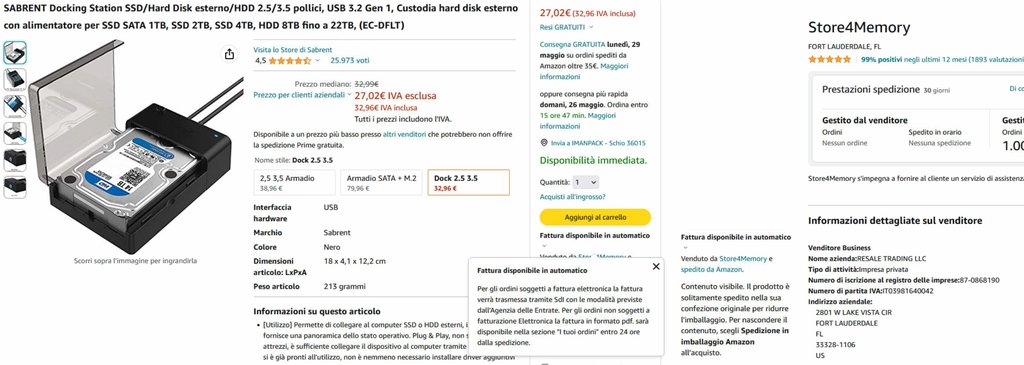Choose the Dock 2.5 3.5 style option
Screen dimensions: 1024x365
point(468,182)
